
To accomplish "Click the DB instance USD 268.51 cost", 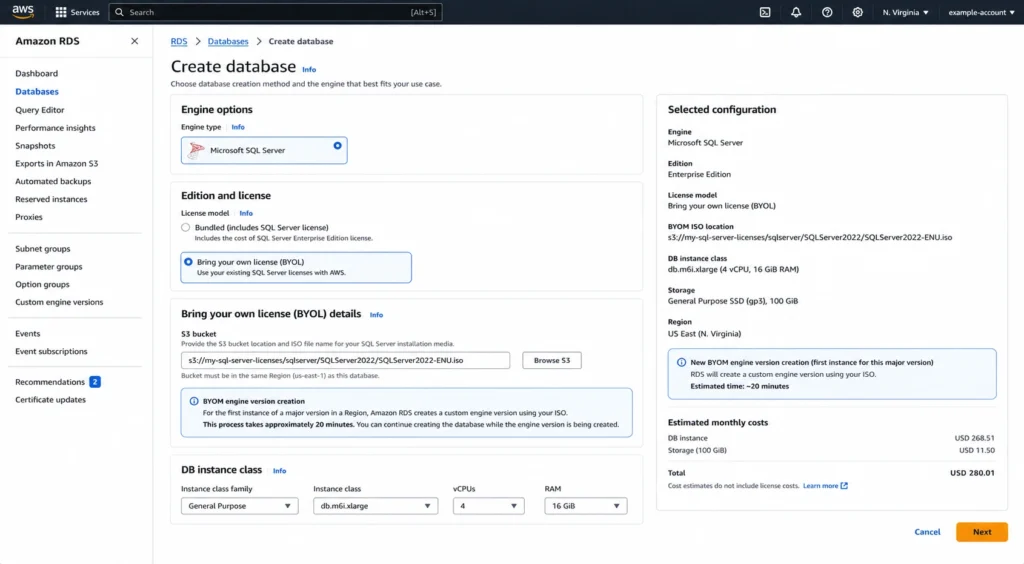I will [x=974, y=438].
